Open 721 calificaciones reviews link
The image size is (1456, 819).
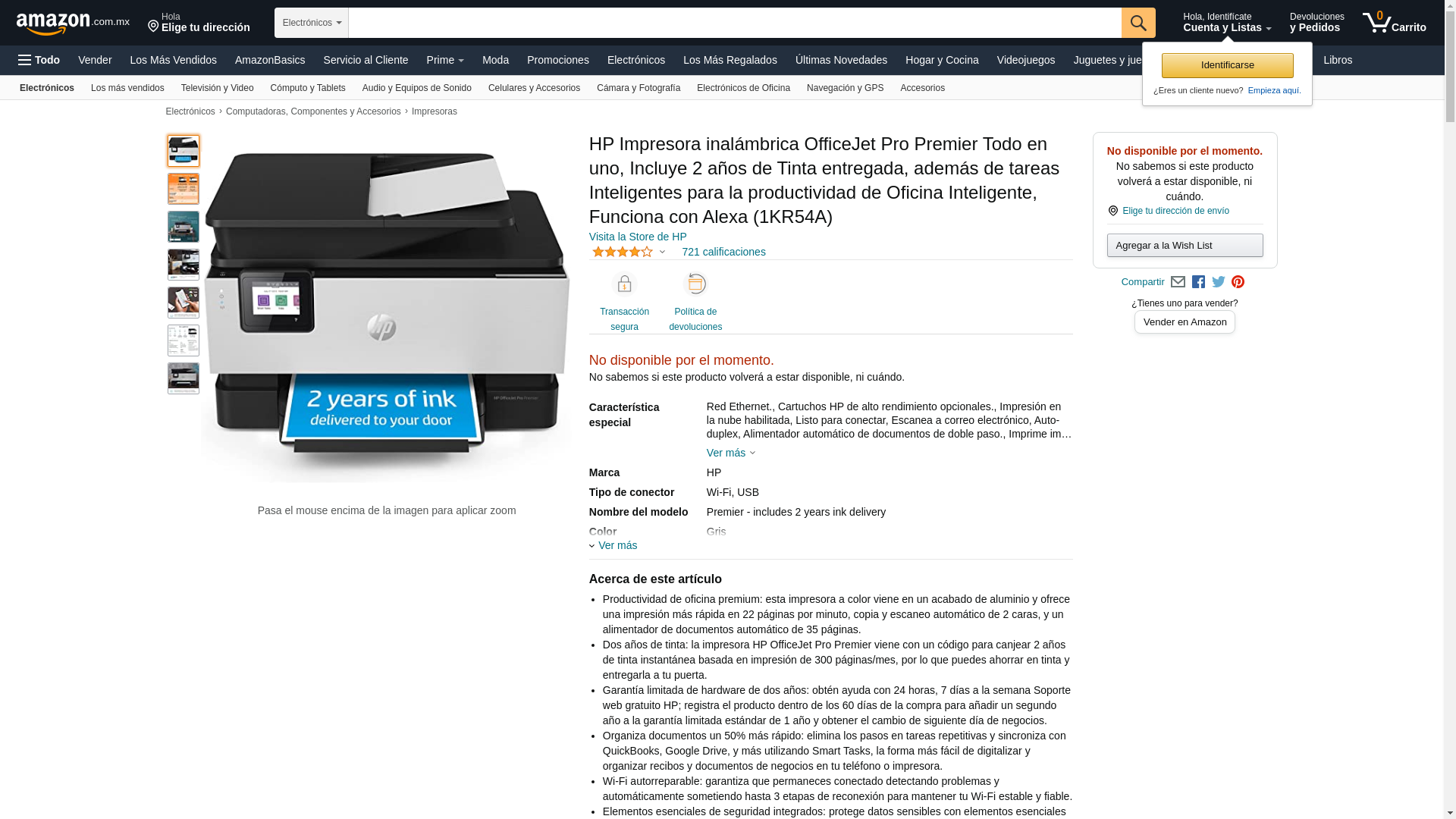(723, 252)
